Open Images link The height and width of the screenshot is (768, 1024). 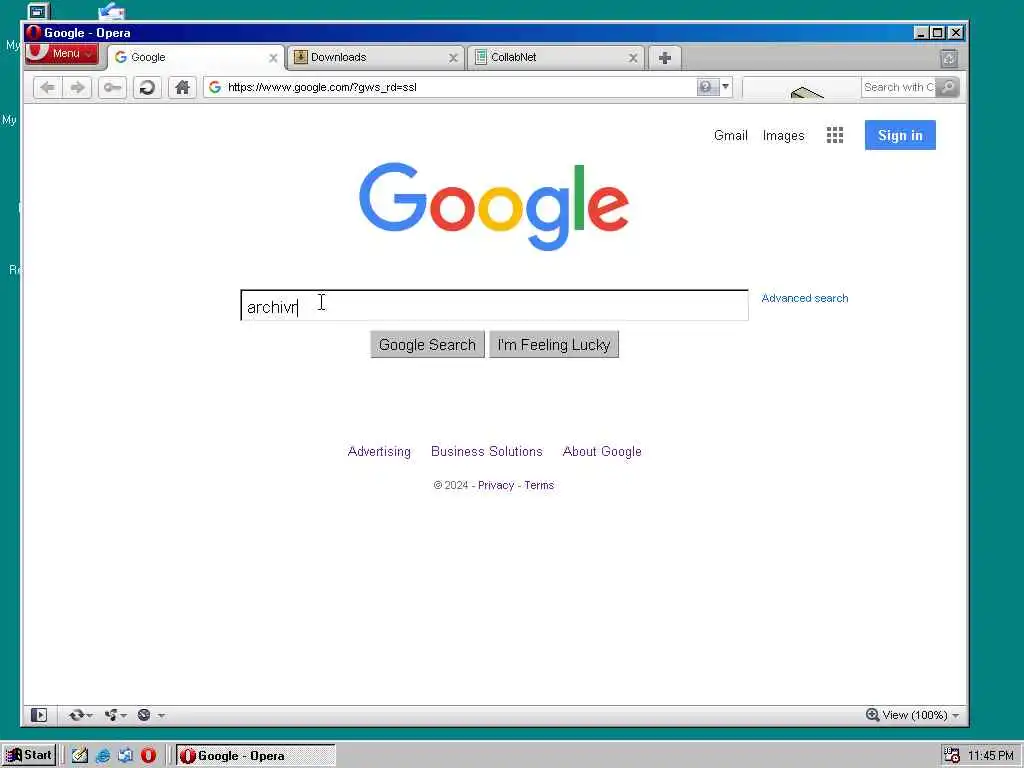[783, 136]
